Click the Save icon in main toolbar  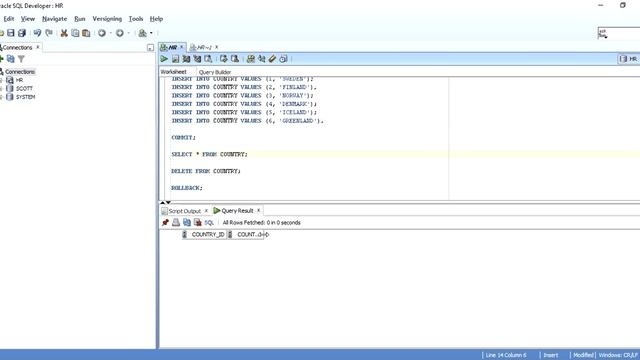(x=11, y=33)
